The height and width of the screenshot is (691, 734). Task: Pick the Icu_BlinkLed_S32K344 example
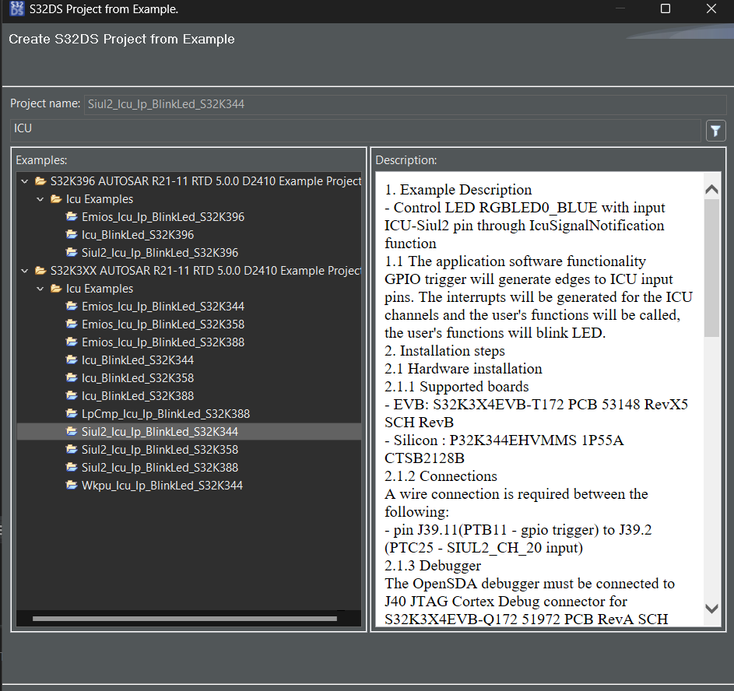pyautogui.click(x=138, y=360)
